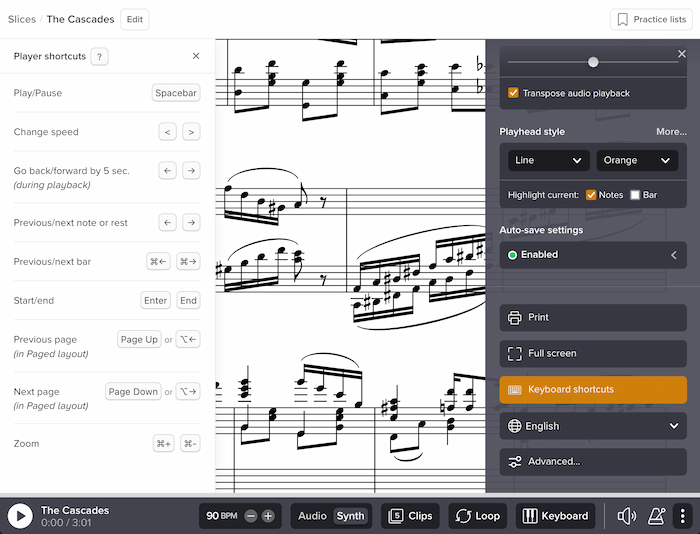The height and width of the screenshot is (534, 700).
Task: Open the Practice lists
Action: [651, 20]
